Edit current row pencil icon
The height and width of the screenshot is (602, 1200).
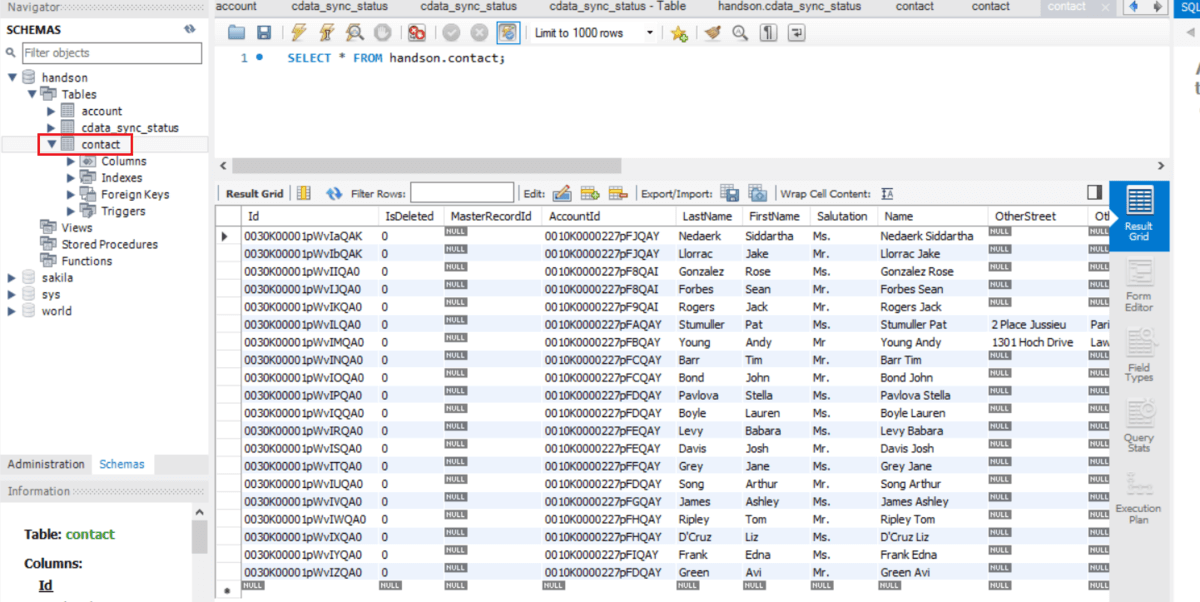pyautogui.click(x=562, y=193)
